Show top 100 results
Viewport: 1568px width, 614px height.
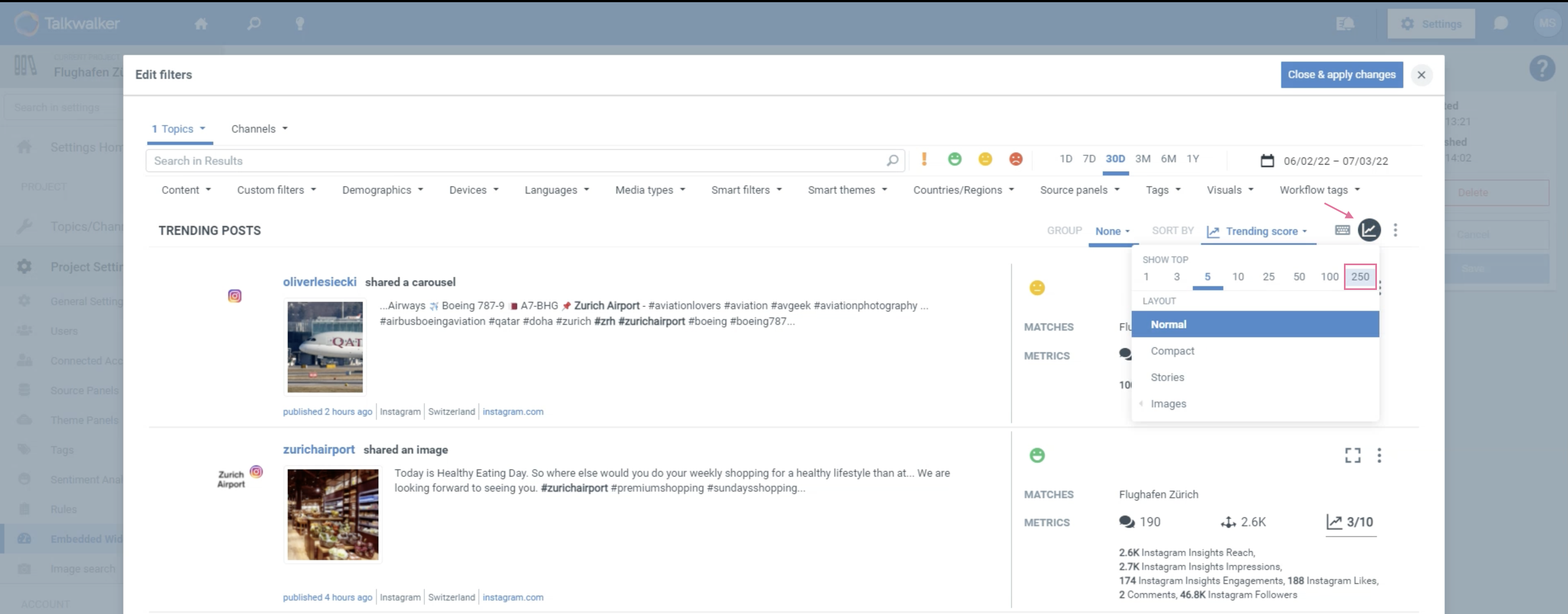click(x=1329, y=277)
